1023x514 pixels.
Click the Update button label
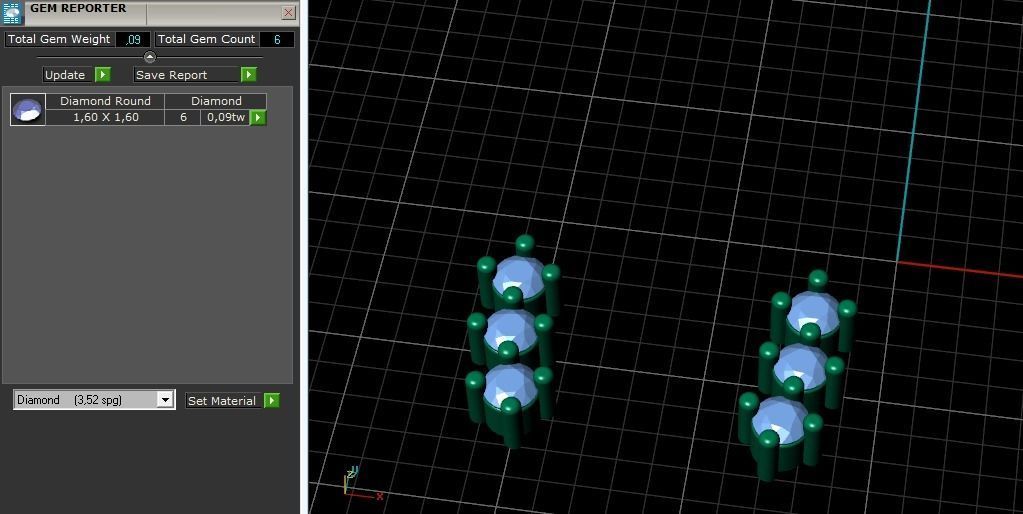click(69, 74)
